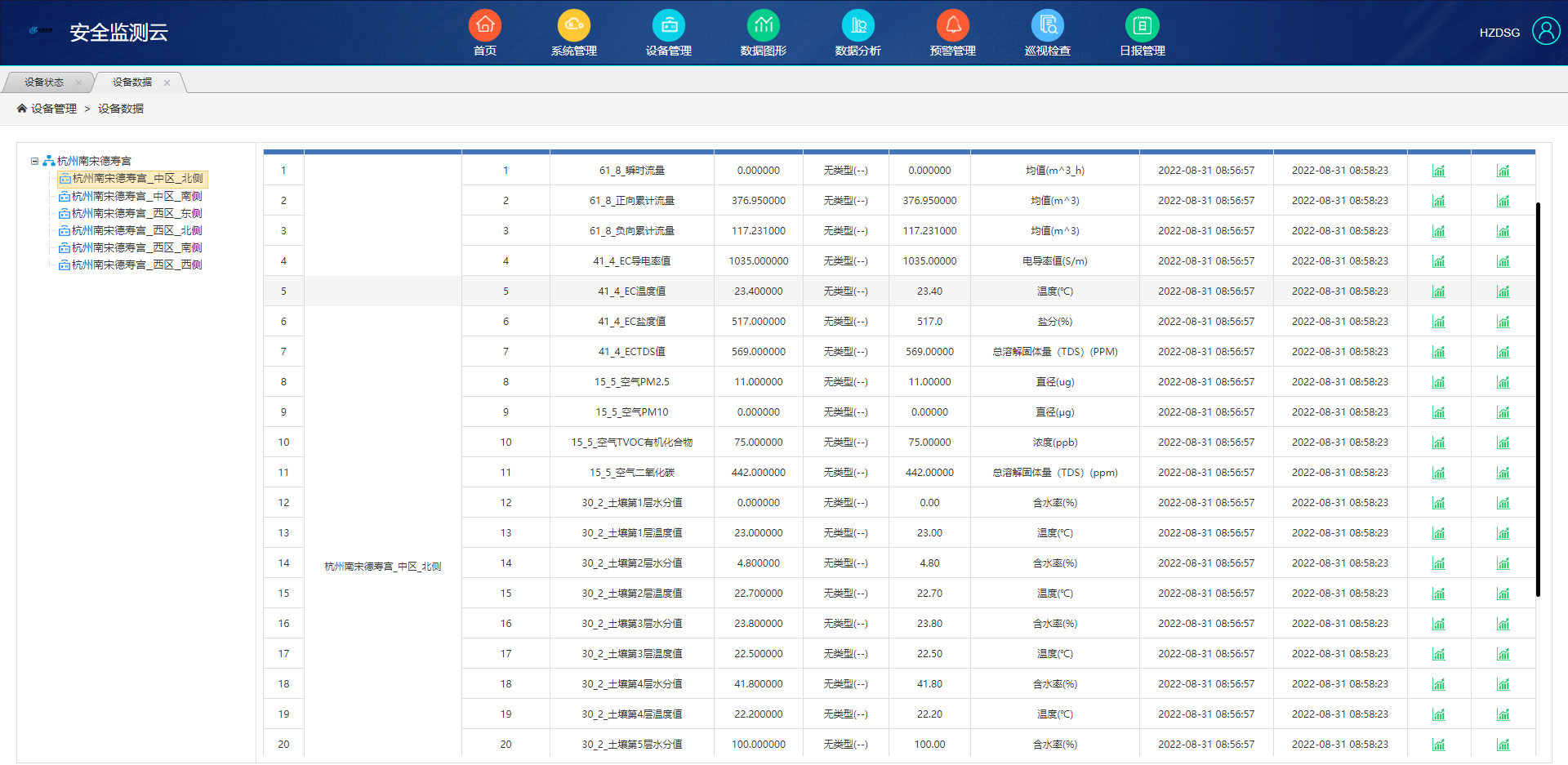This screenshot has height=765, width=1568.
Task: Select tree node 杭州南宋德寿宫_西区_南侧
Action: tap(136, 247)
